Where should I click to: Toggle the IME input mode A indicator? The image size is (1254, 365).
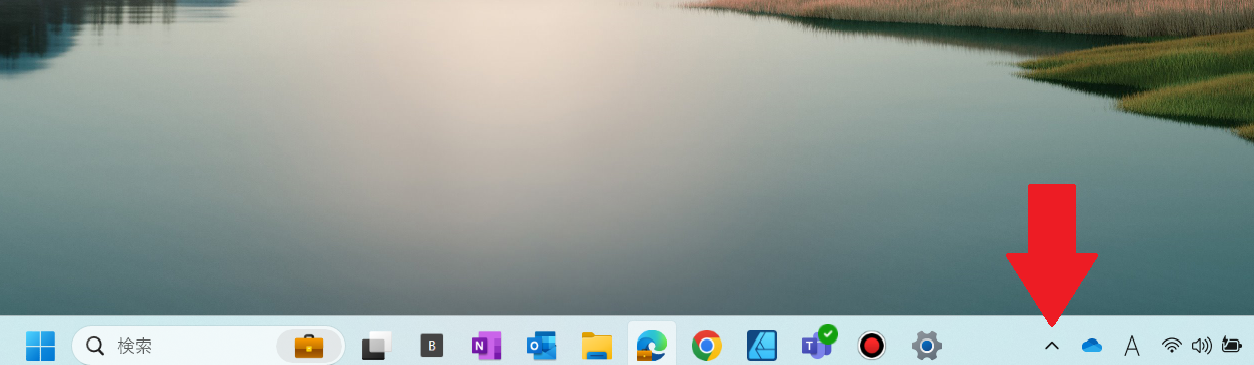click(1132, 346)
